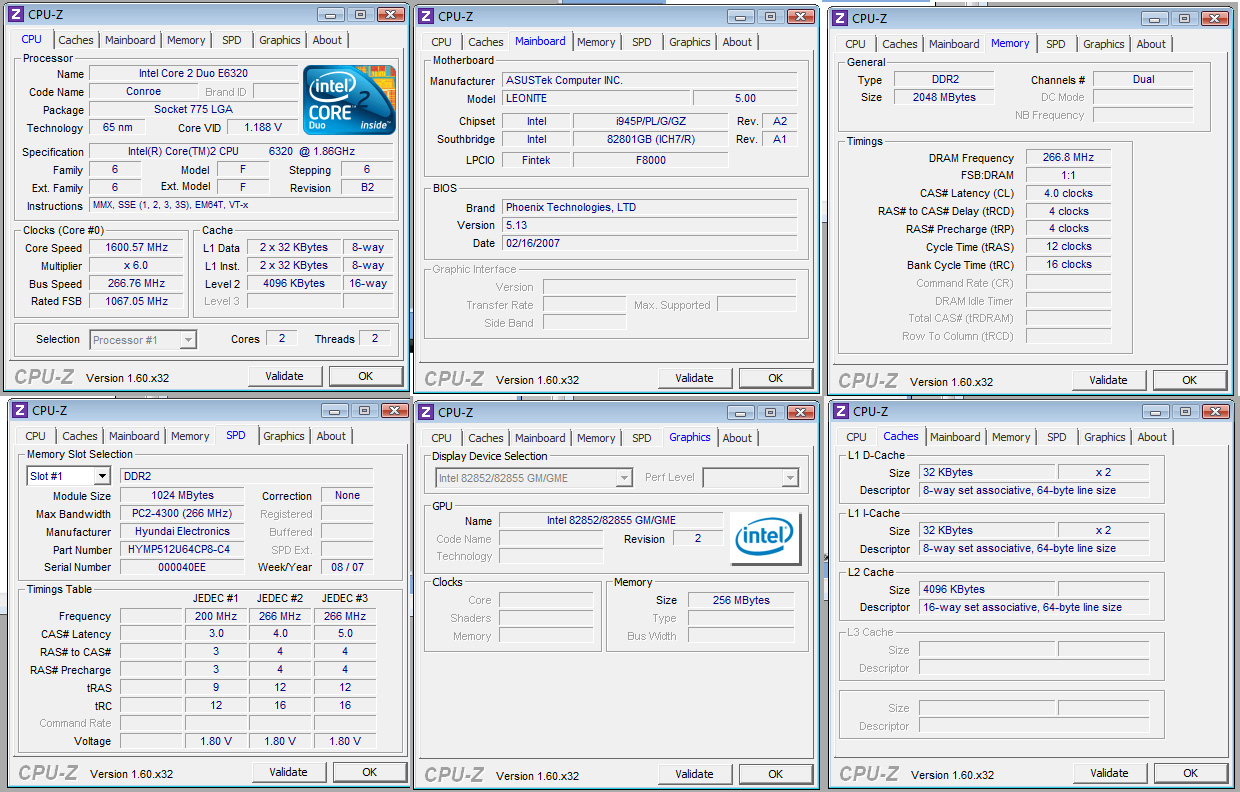The width and height of the screenshot is (1240, 792).
Task: Click the Max Bandwidth 'PC2-4300 (266 MHz)' value
Action: pos(181,514)
